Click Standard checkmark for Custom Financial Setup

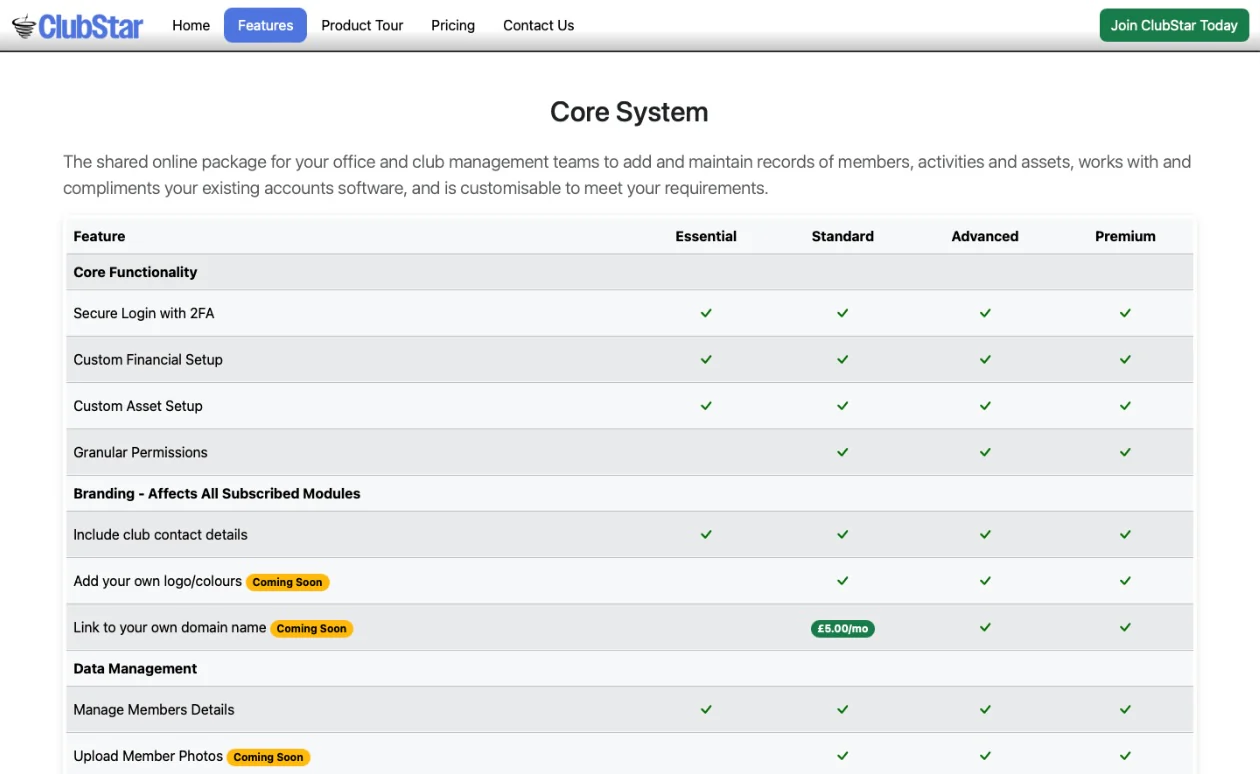point(843,359)
